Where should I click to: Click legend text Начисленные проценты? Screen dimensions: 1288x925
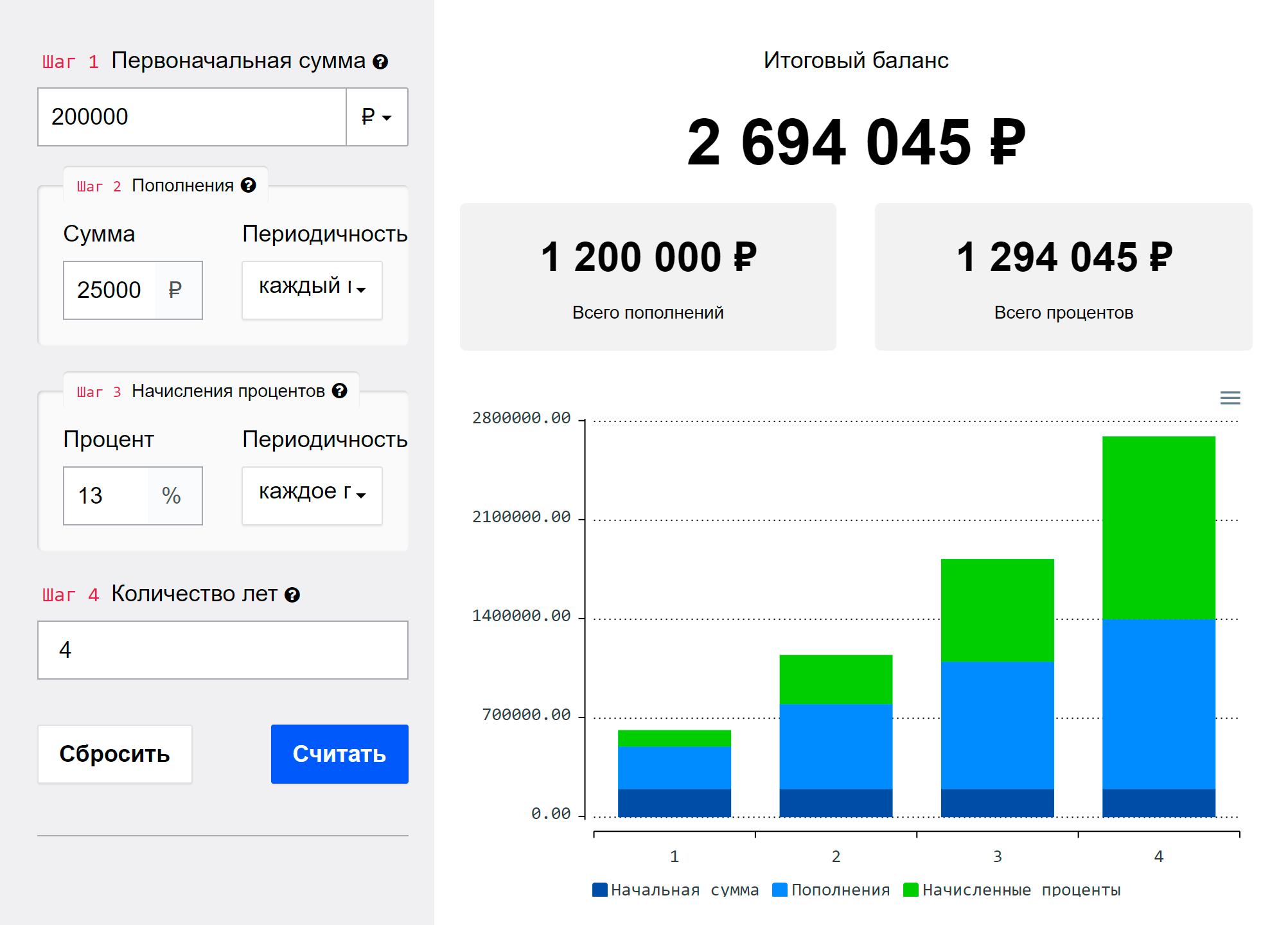click(1021, 890)
